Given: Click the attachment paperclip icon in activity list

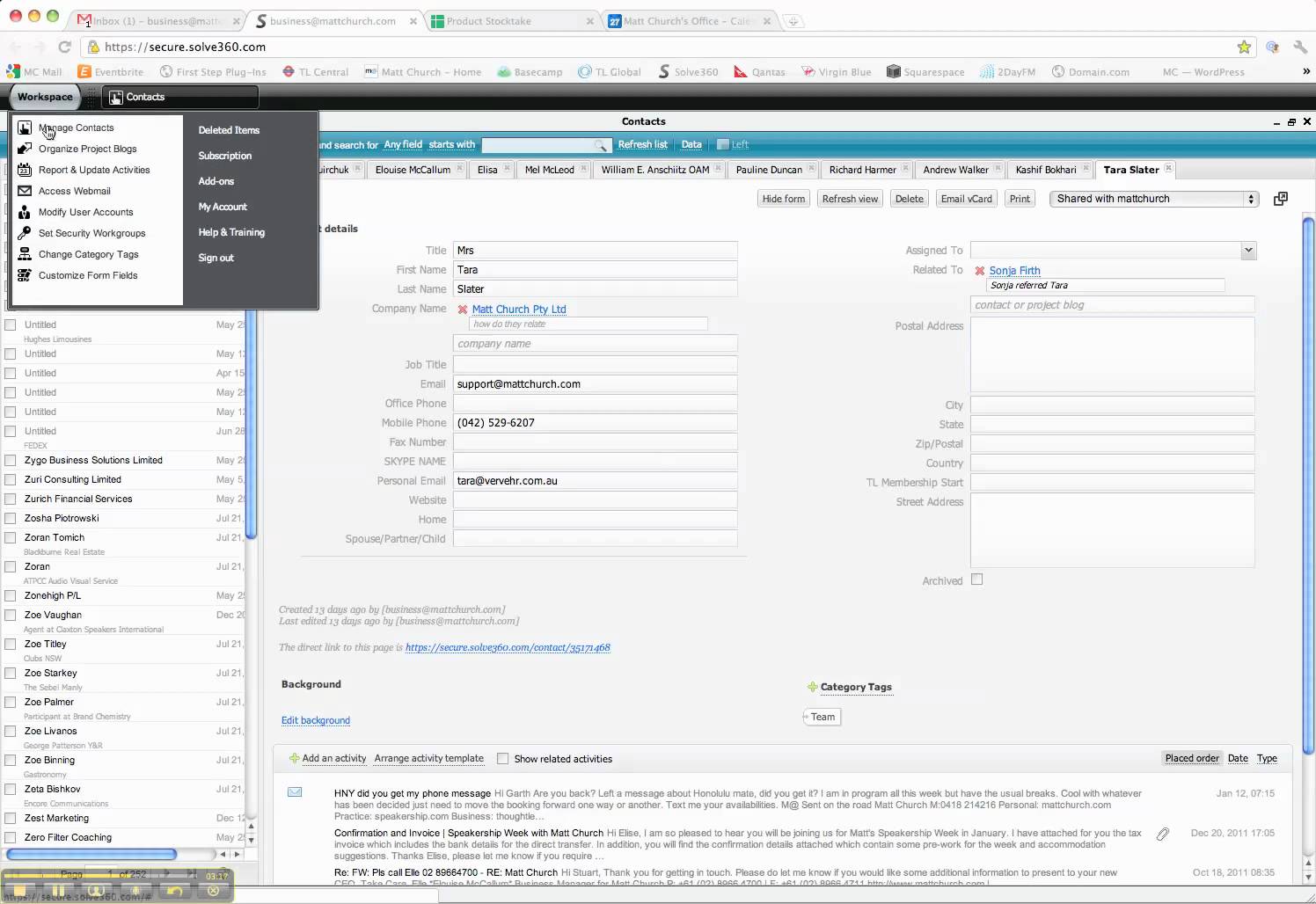Looking at the screenshot, I should click(1162, 834).
